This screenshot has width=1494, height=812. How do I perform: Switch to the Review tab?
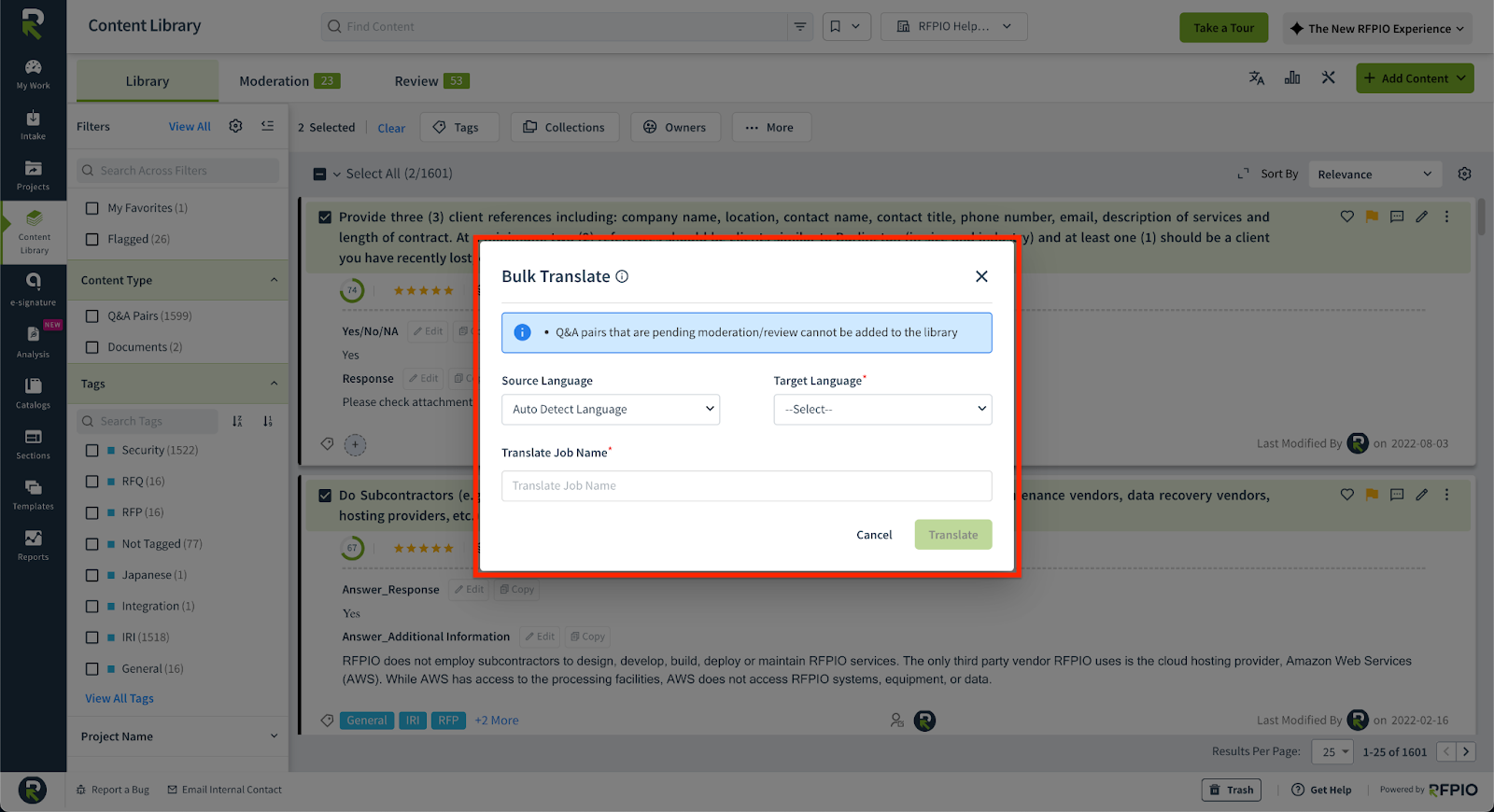point(430,81)
